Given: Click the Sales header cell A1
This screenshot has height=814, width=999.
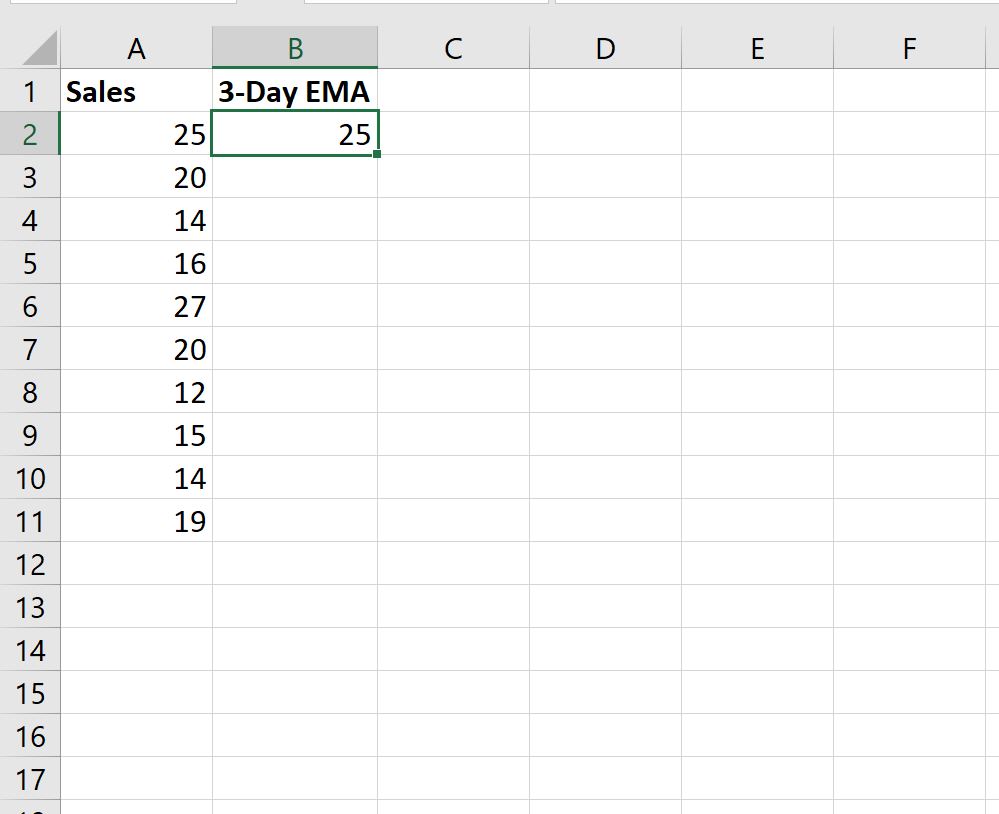Looking at the screenshot, I should pyautogui.click(x=136, y=91).
